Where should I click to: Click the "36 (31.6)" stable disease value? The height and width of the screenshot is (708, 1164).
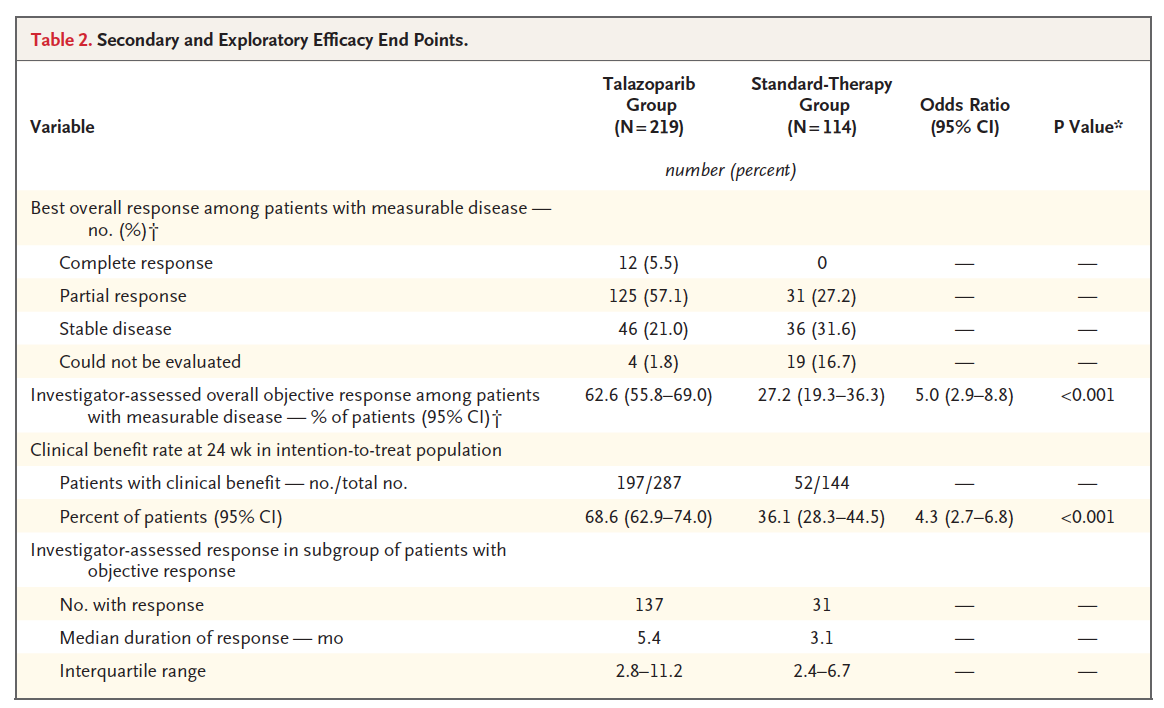tap(821, 329)
